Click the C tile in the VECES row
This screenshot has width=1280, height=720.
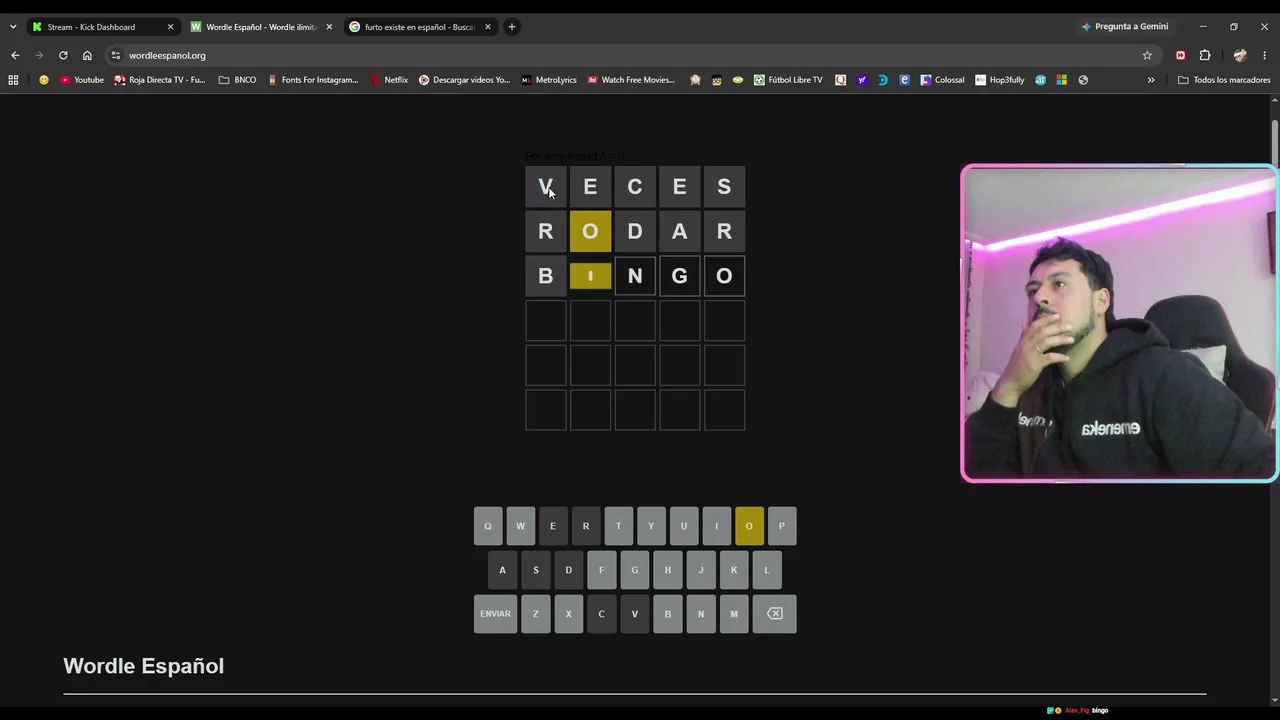click(635, 187)
